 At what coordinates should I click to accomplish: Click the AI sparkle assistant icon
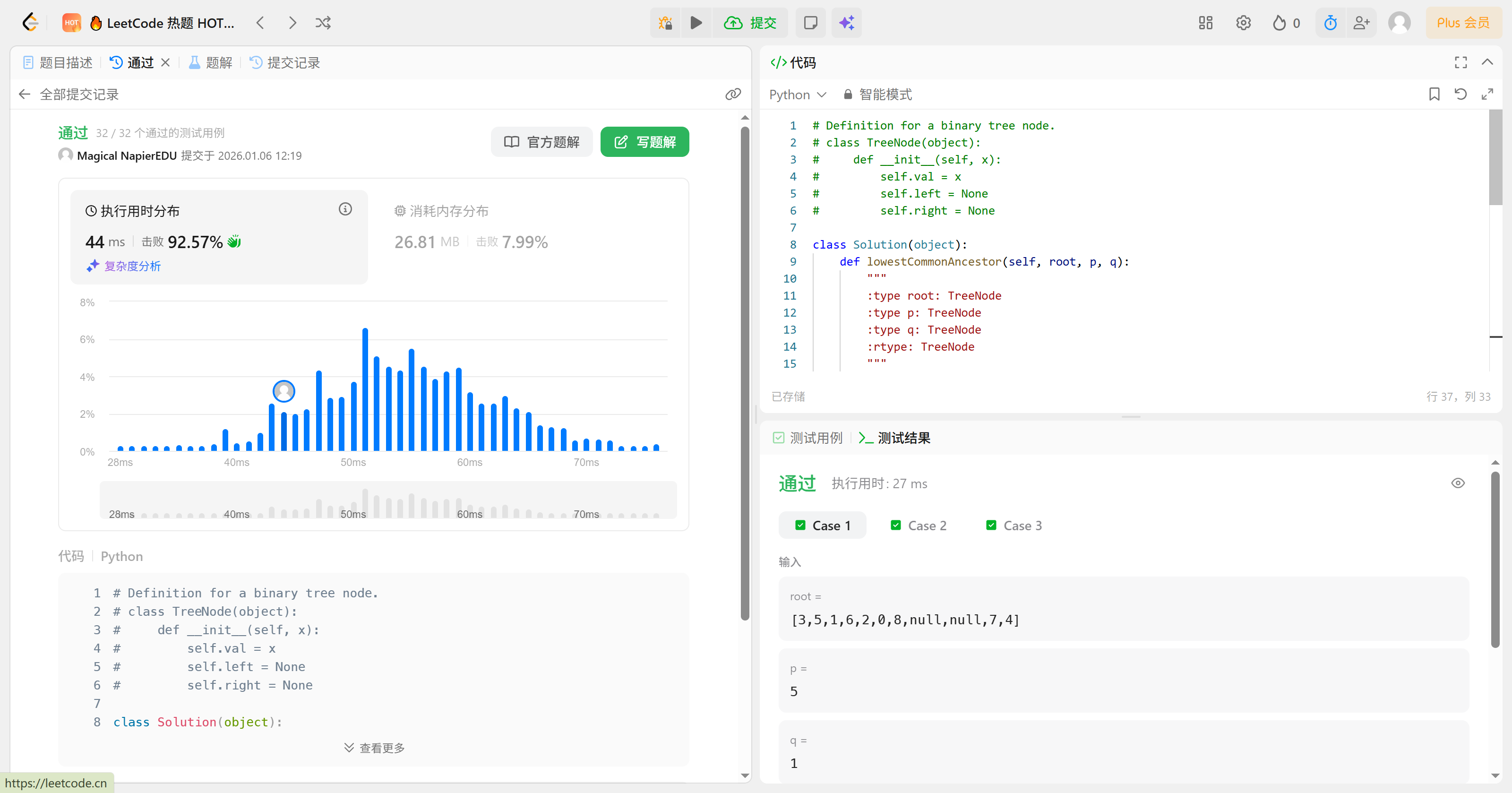click(x=846, y=23)
